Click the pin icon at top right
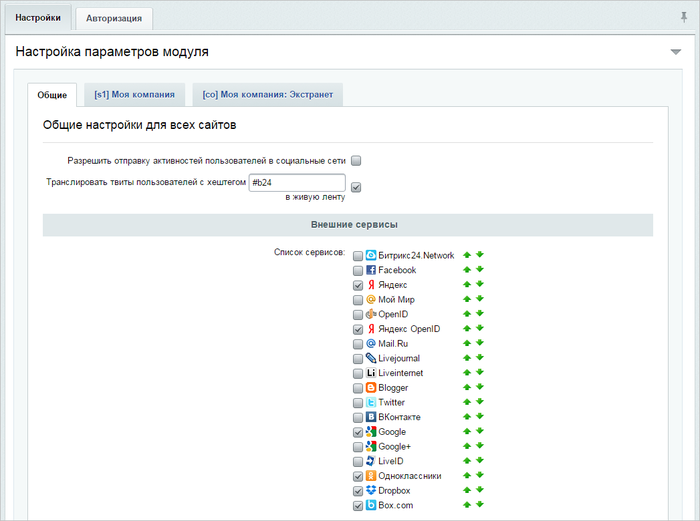700x521 pixels. (683, 17)
